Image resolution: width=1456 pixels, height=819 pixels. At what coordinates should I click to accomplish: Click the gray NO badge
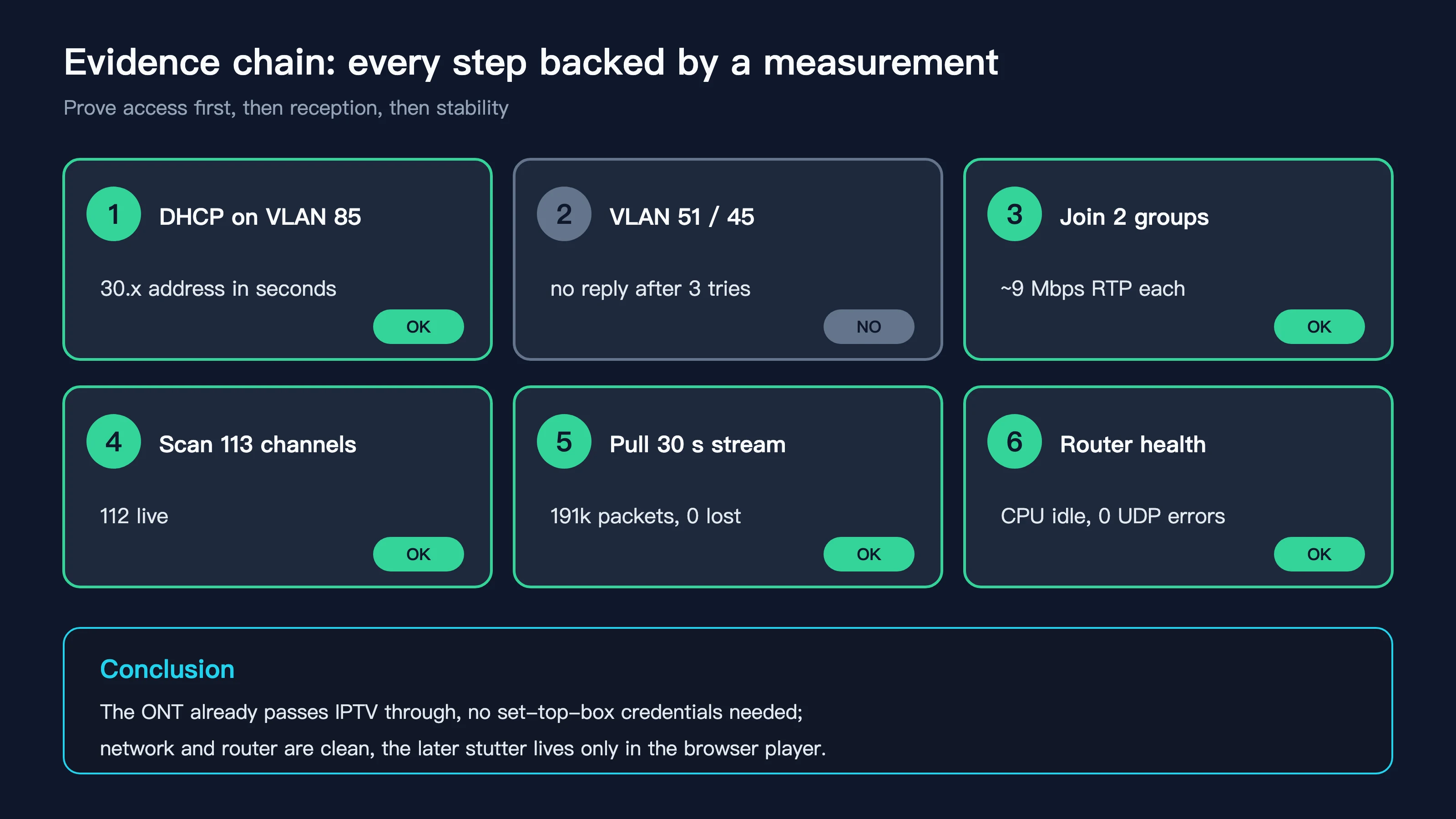869,327
